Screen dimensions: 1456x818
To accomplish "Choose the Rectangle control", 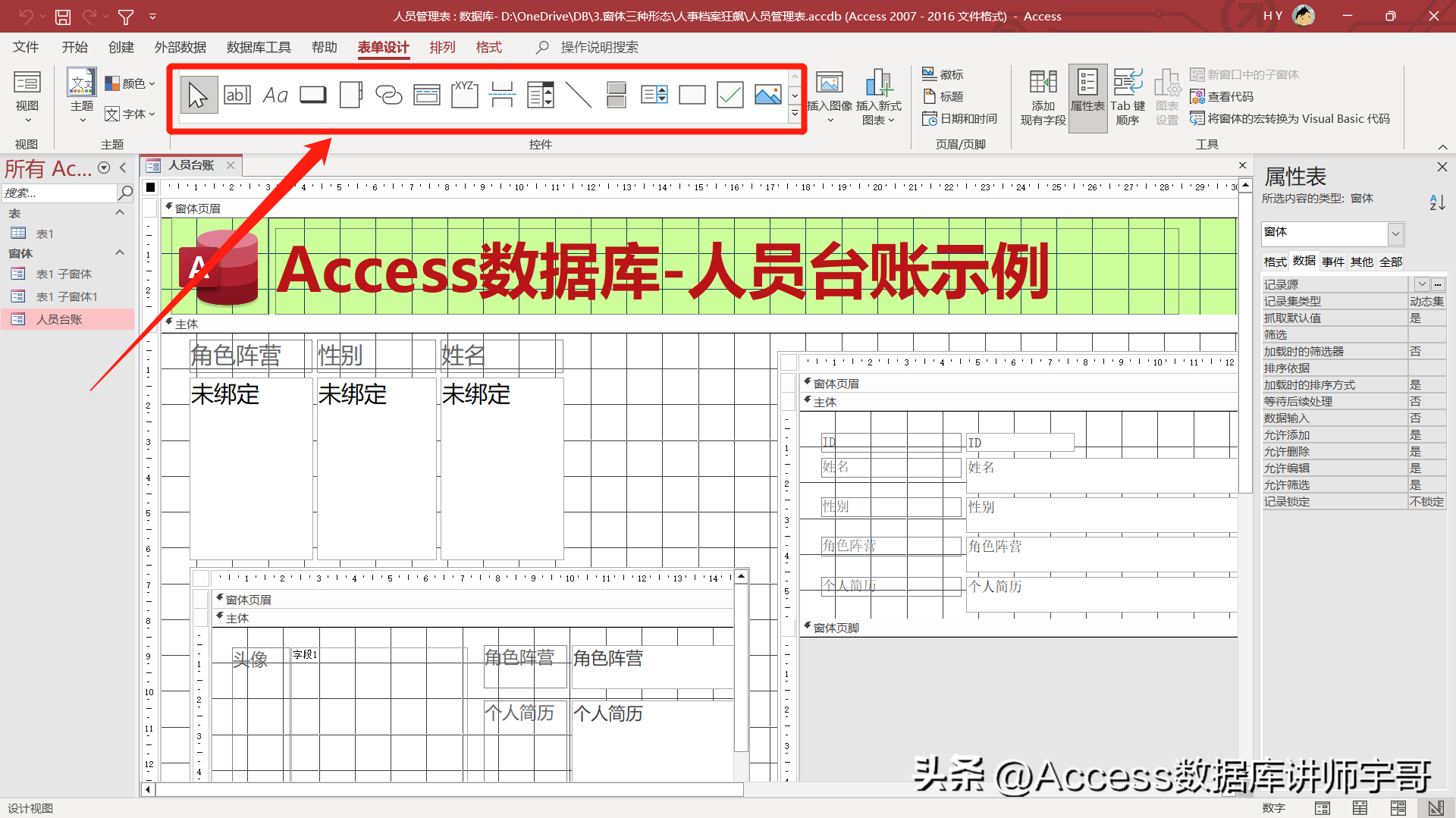I will coord(692,95).
